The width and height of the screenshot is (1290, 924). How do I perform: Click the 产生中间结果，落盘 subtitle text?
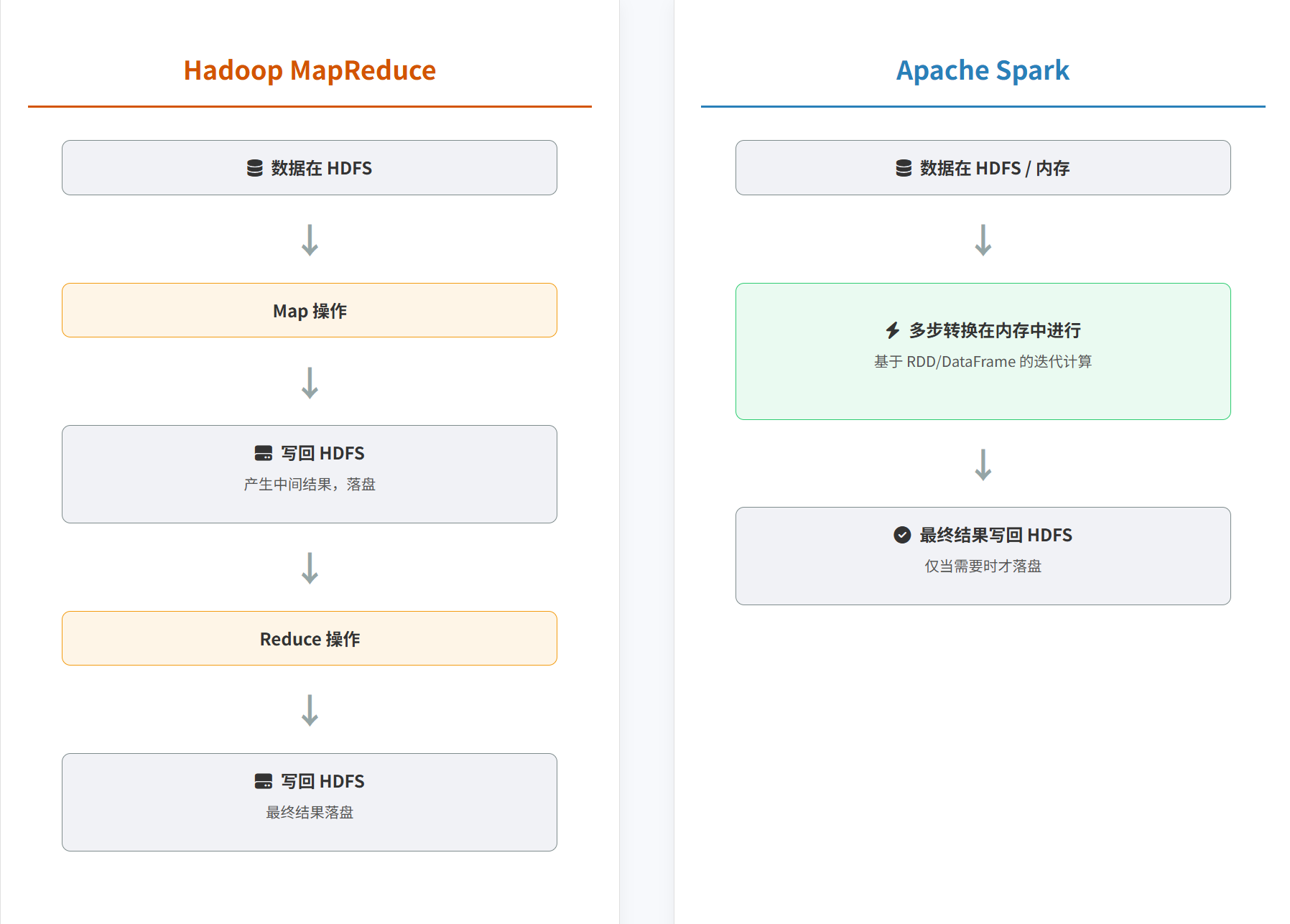pyautogui.click(x=310, y=485)
